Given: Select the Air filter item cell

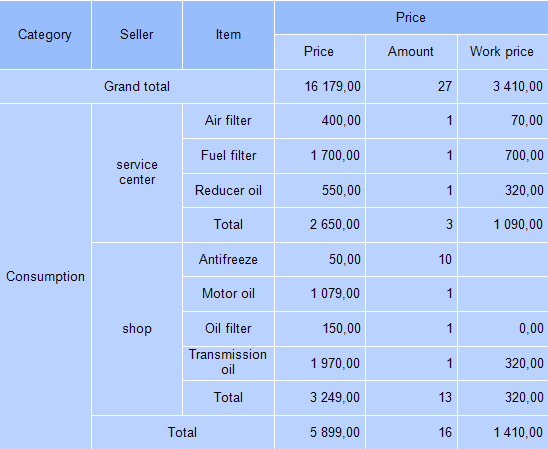Looking at the screenshot, I should [x=228, y=121].
